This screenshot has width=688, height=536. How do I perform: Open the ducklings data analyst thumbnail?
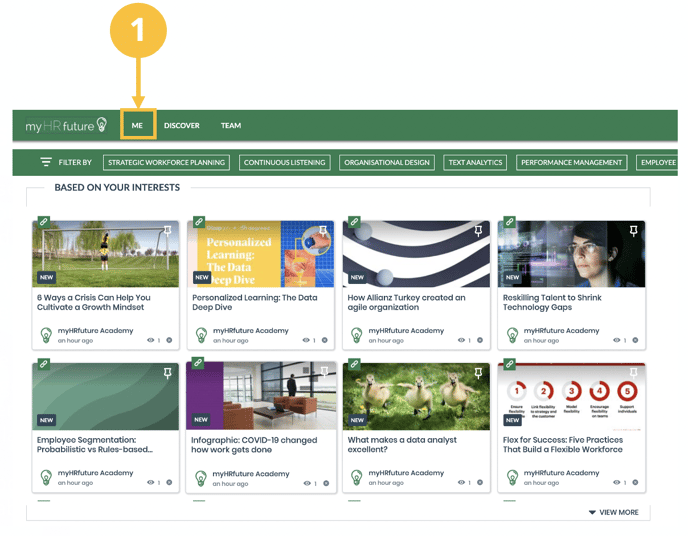[x=416, y=397]
